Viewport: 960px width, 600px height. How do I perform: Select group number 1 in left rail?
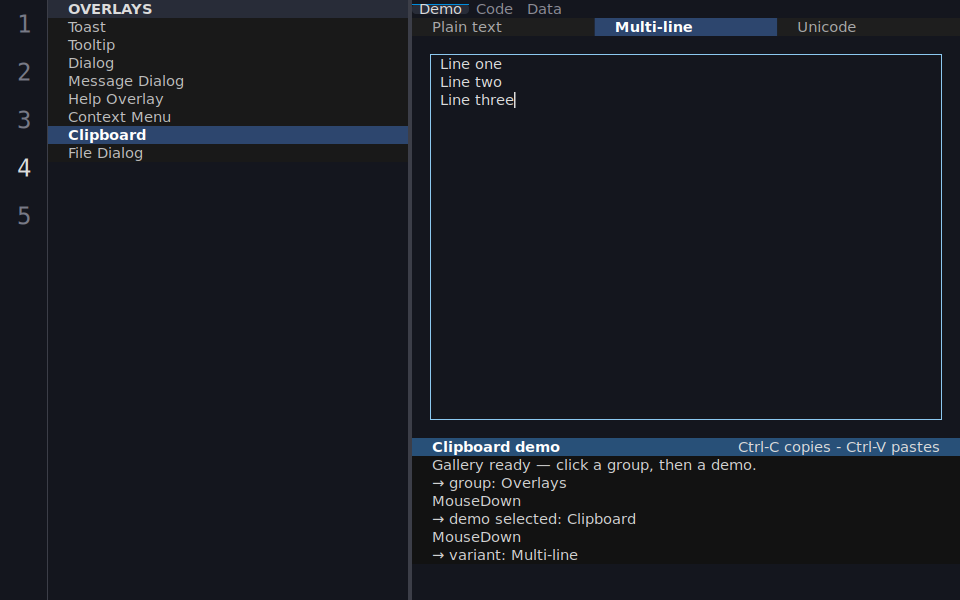pos(24,24)
